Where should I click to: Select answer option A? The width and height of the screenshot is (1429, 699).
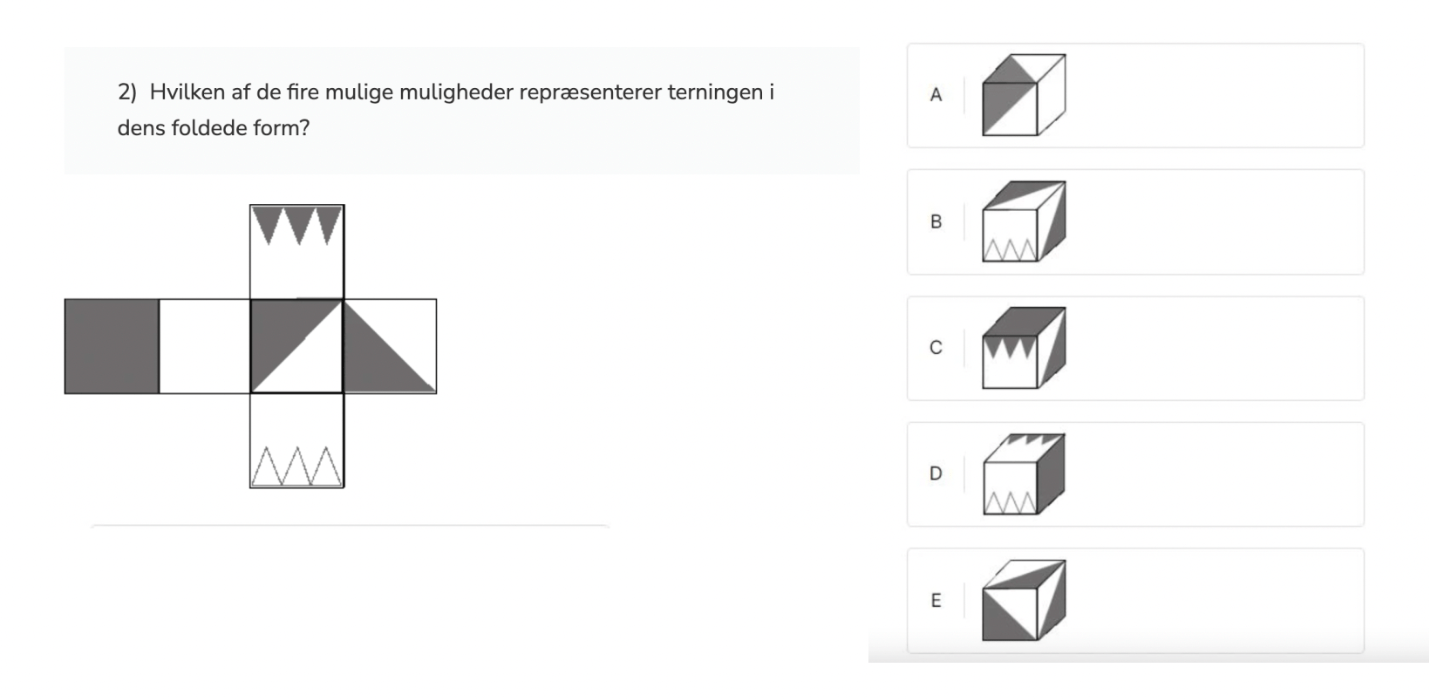(1135, 95)
